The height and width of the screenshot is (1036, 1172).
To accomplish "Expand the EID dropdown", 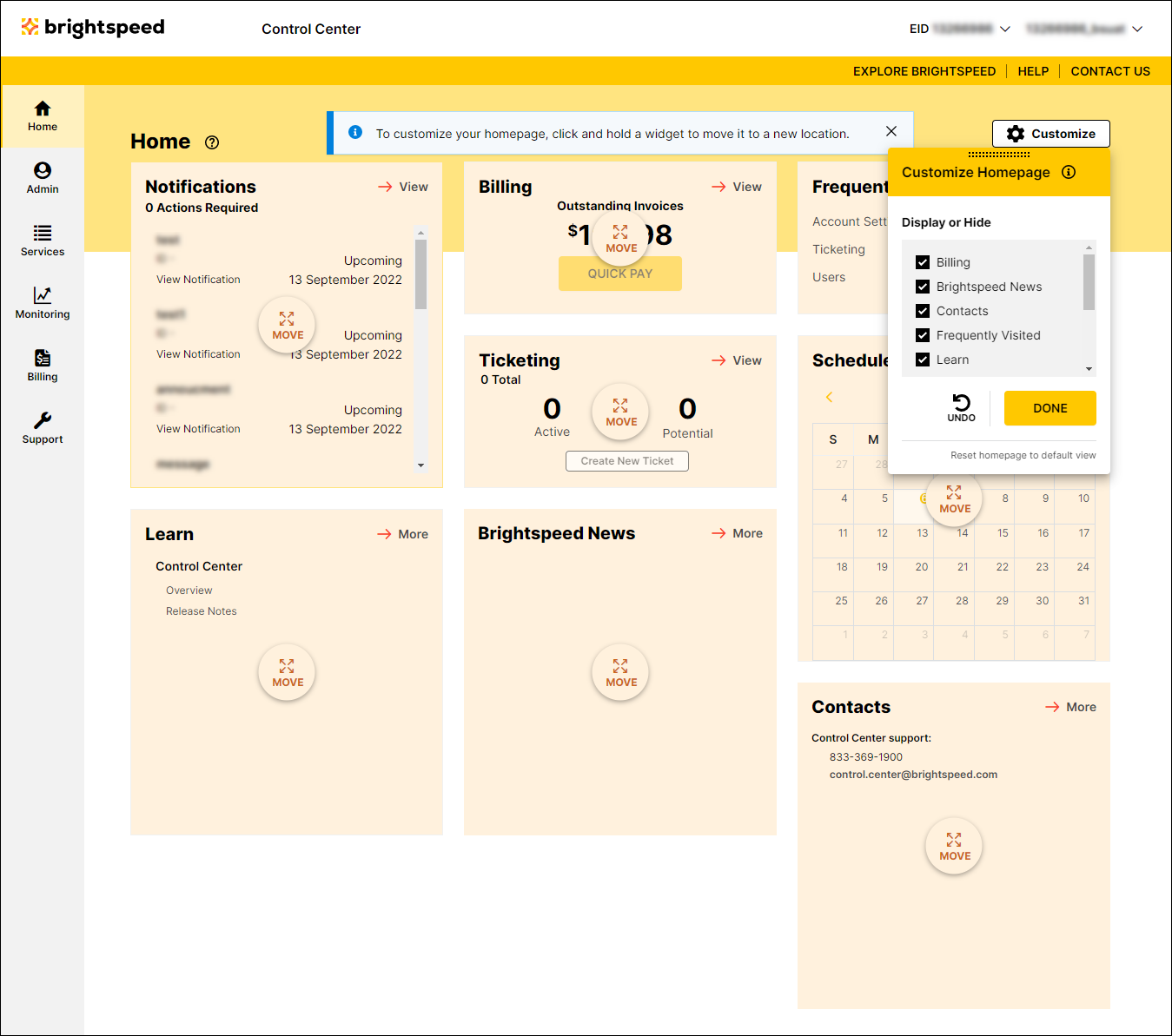I will 1005,29.
